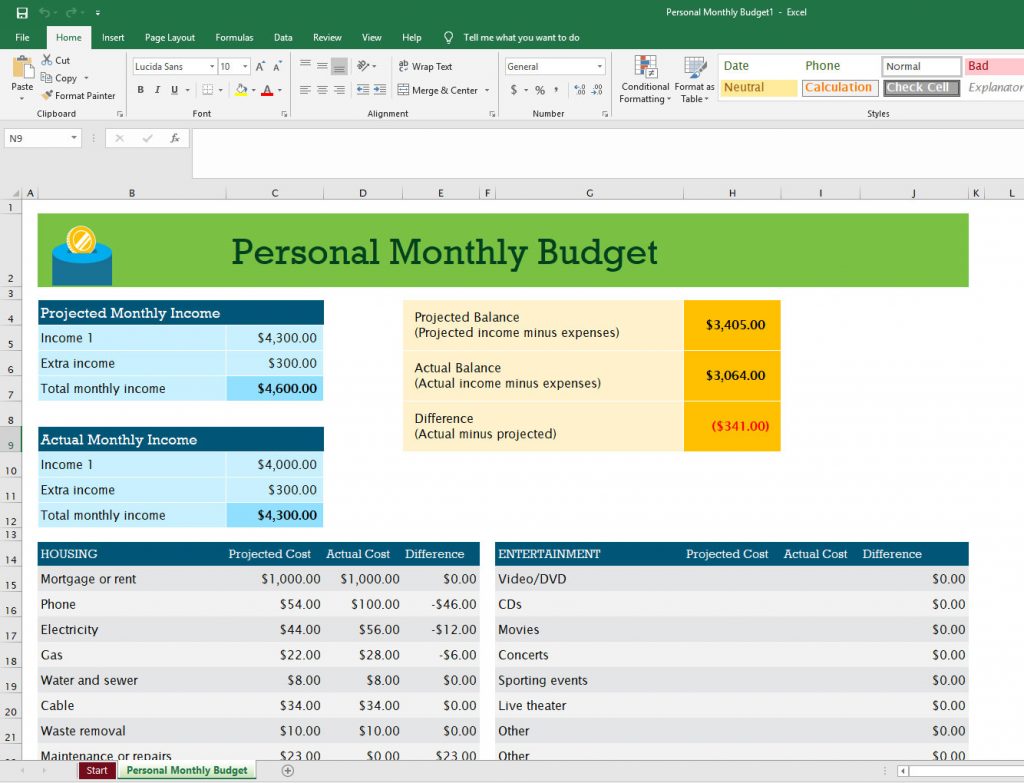Align text left
This screenshot has height=783, width=1024.
(305, 90)
